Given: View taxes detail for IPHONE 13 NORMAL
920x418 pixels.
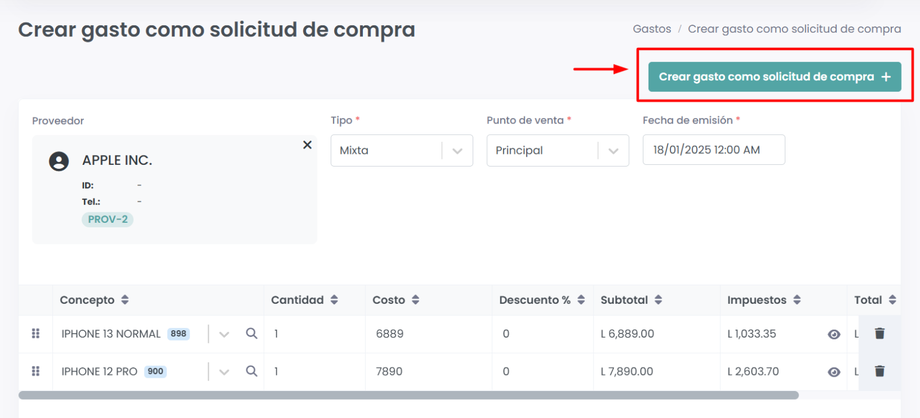Looking at the screenshot, I should pyautogui.click(x=834, y=335).
